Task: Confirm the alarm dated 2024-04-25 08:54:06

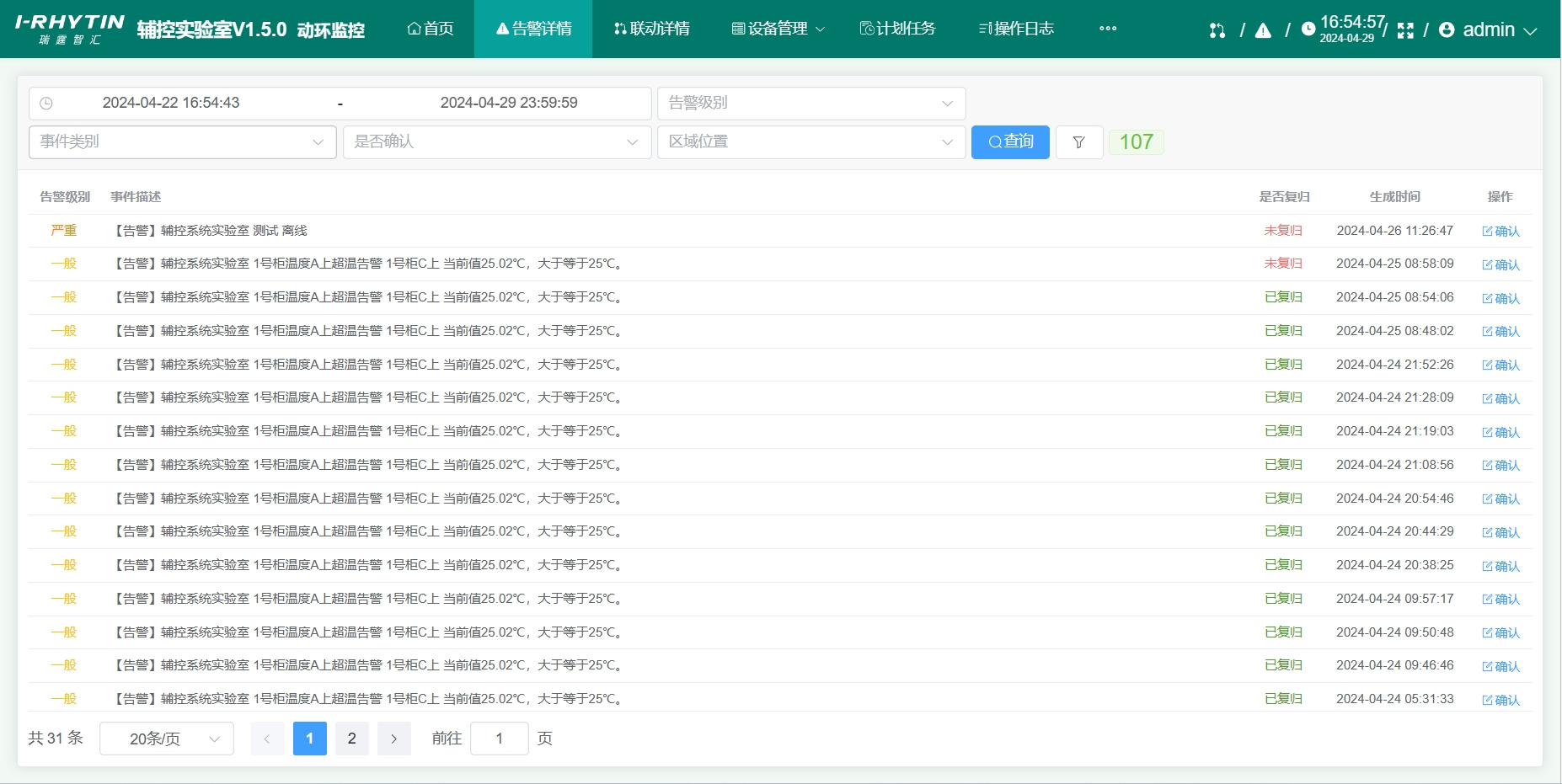Action: 1500,299
